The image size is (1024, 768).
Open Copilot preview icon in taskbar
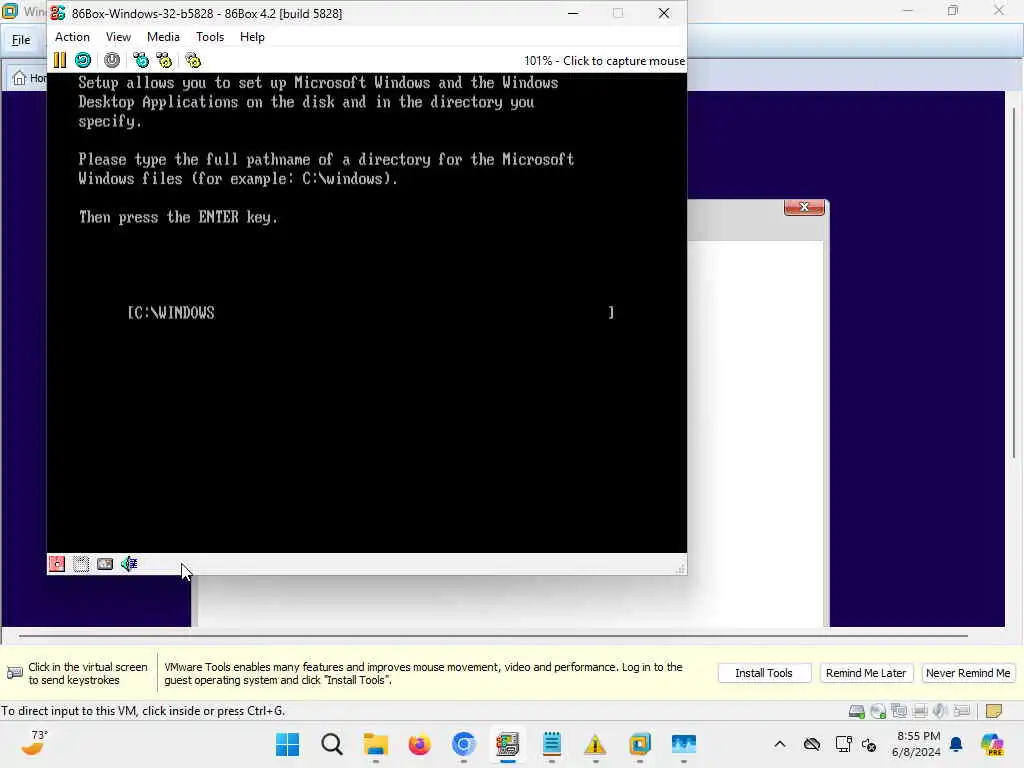click(992, 744)
